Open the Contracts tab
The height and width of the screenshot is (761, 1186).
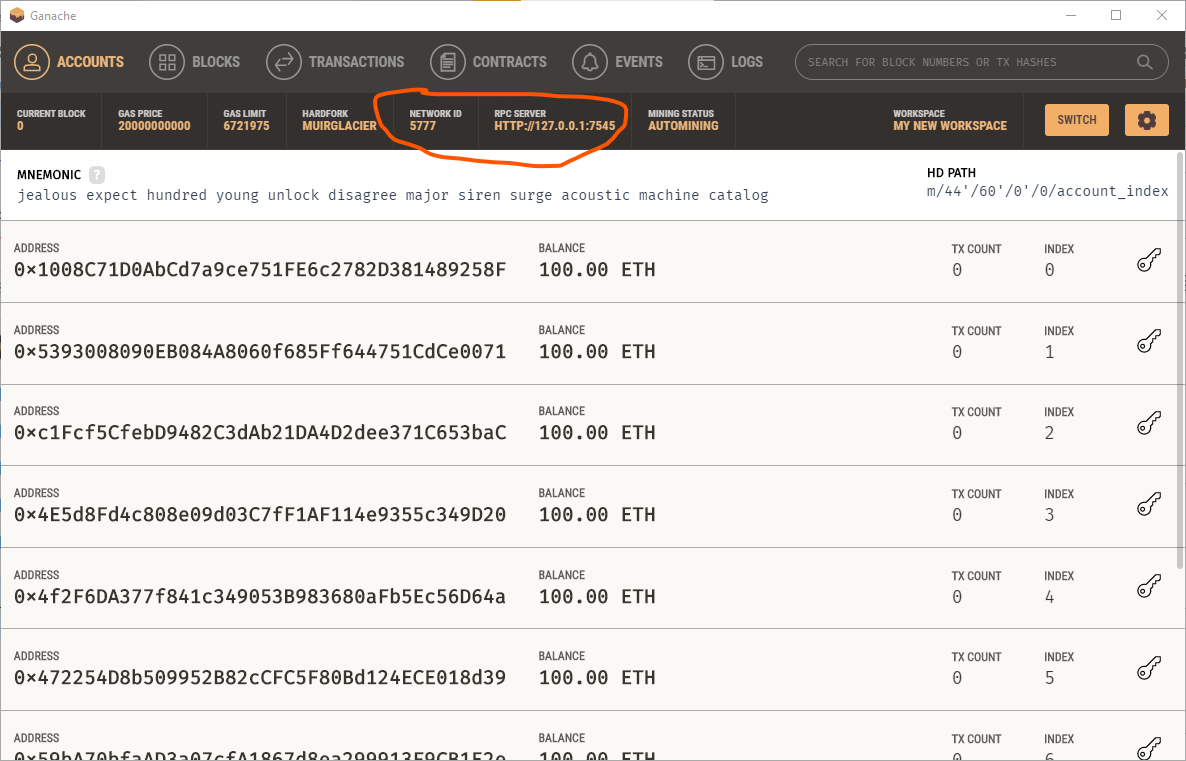pyautogui.click(x=488, y=62)
